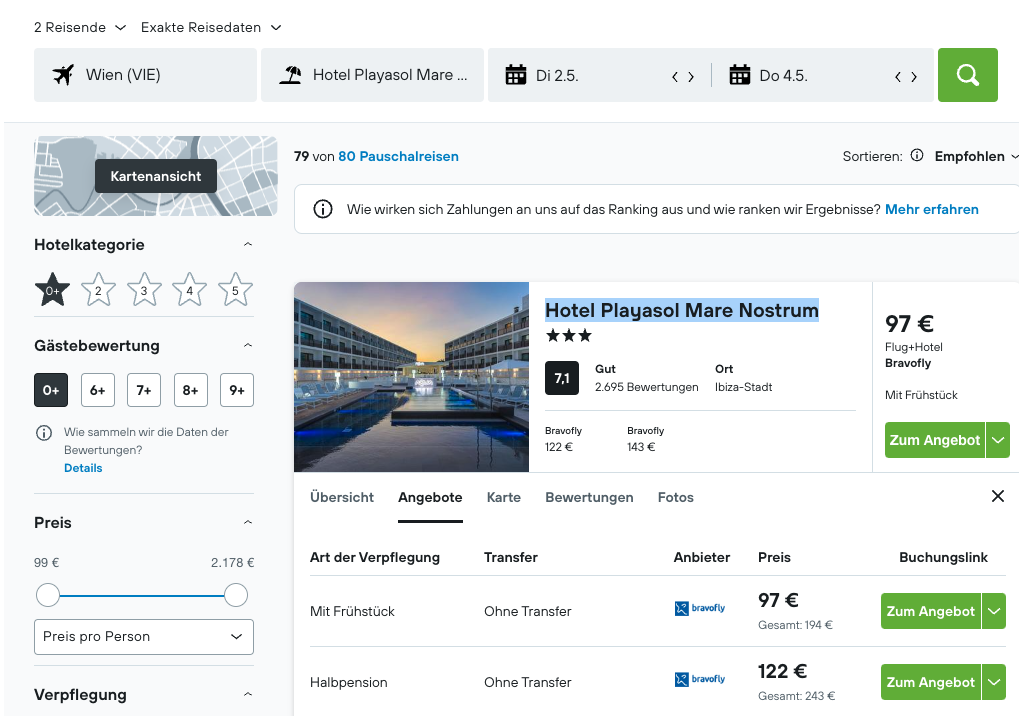This screenshot has height=716, width=1019.
Task: Collapse the Verpflegung filter section
Action: pos(248,695)
